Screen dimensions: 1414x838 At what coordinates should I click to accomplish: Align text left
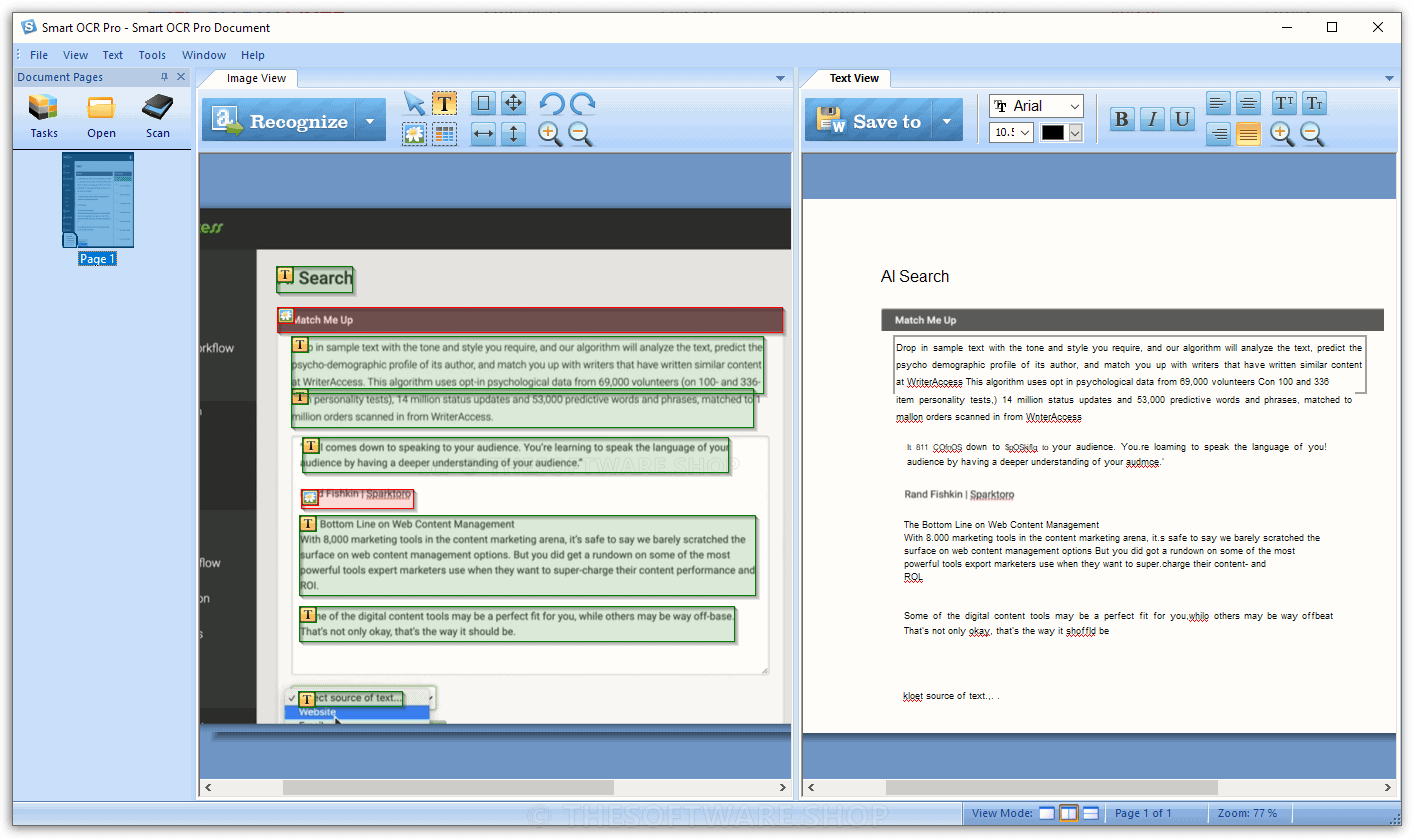[x=1218, y=104]
